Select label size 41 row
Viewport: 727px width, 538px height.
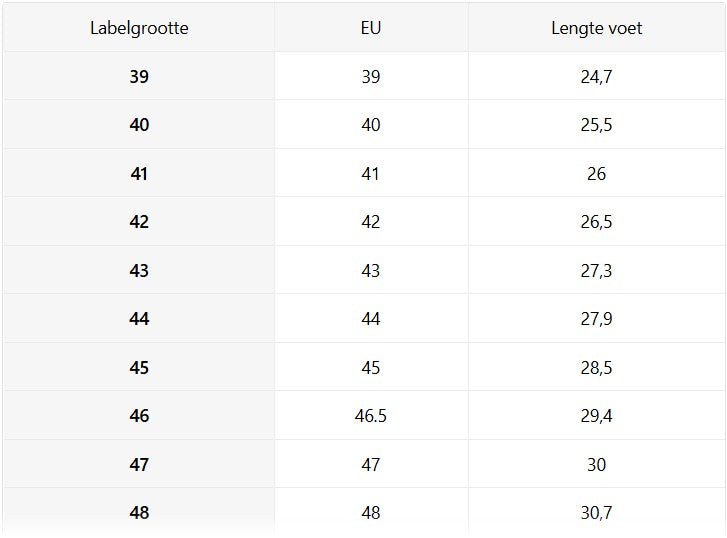pos(139,174)
